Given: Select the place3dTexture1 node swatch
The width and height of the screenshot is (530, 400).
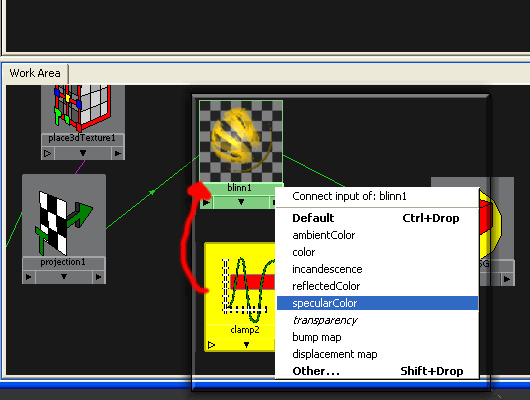Looking at the screenshot, I should coord(83,109).
